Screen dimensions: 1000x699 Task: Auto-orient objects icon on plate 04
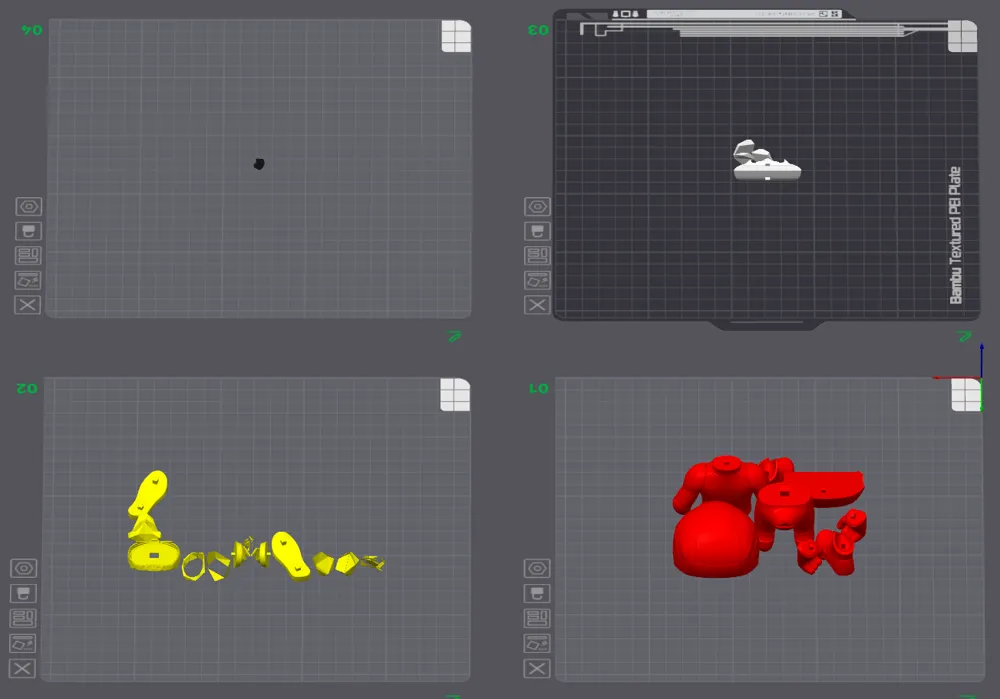29,281
